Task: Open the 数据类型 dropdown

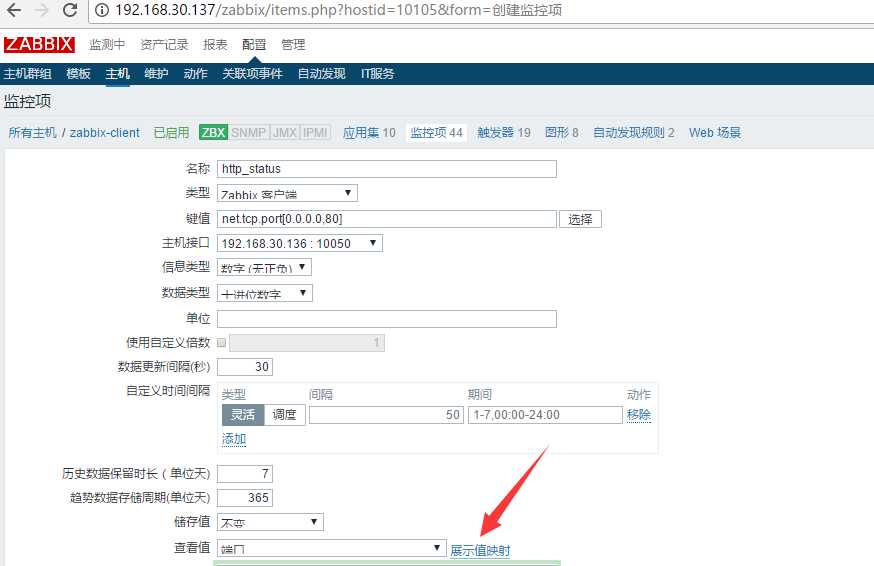Action: [x=265, y=293]
